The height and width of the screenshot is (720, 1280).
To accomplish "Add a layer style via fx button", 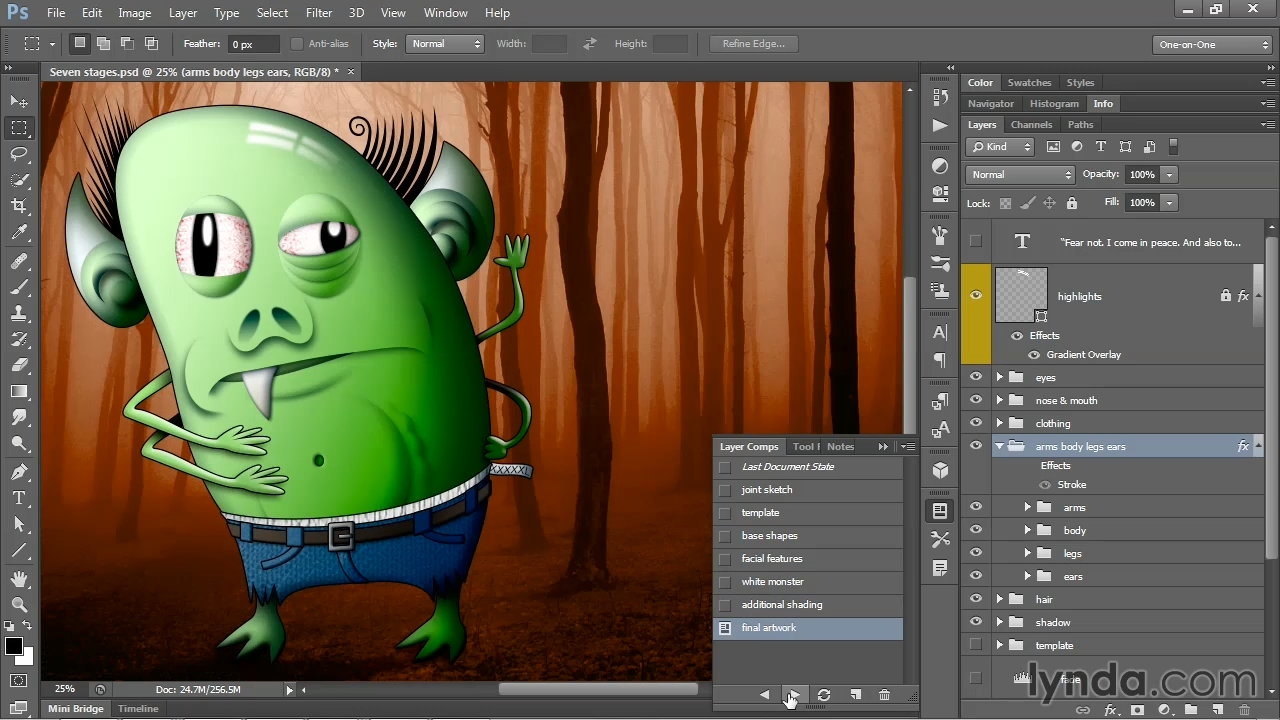I will pyautogui.click(x=1110, y=710).
